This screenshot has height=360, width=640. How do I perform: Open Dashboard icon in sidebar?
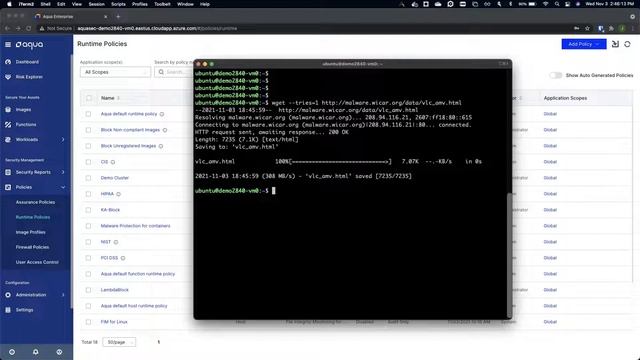click(8, 62)
